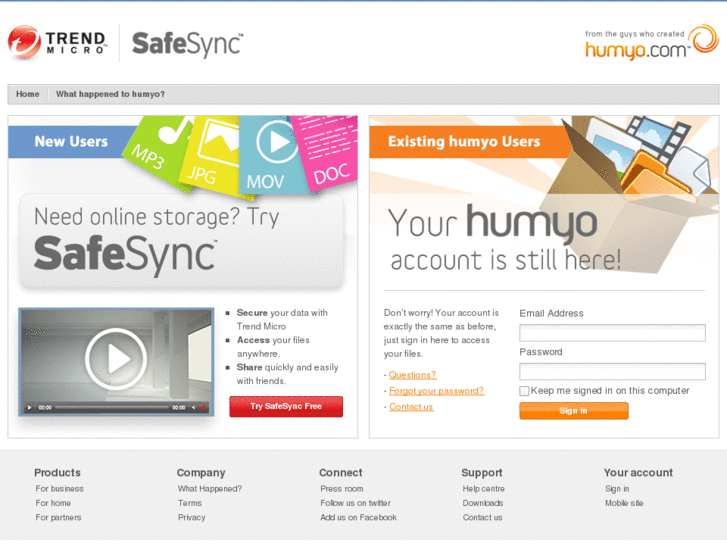Click Try SafeSync Free button

(286, 406)
